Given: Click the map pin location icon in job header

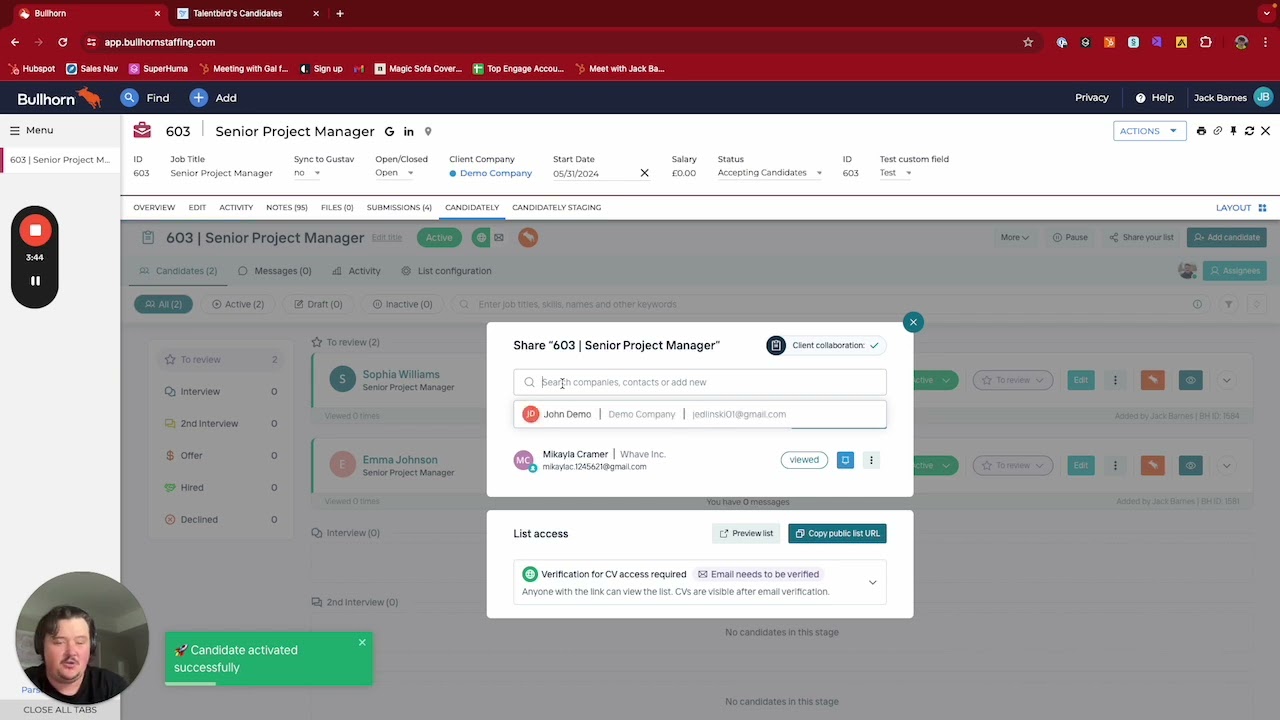Looking at the screenshot, I should pyautogui.click(x=428, y=131).
